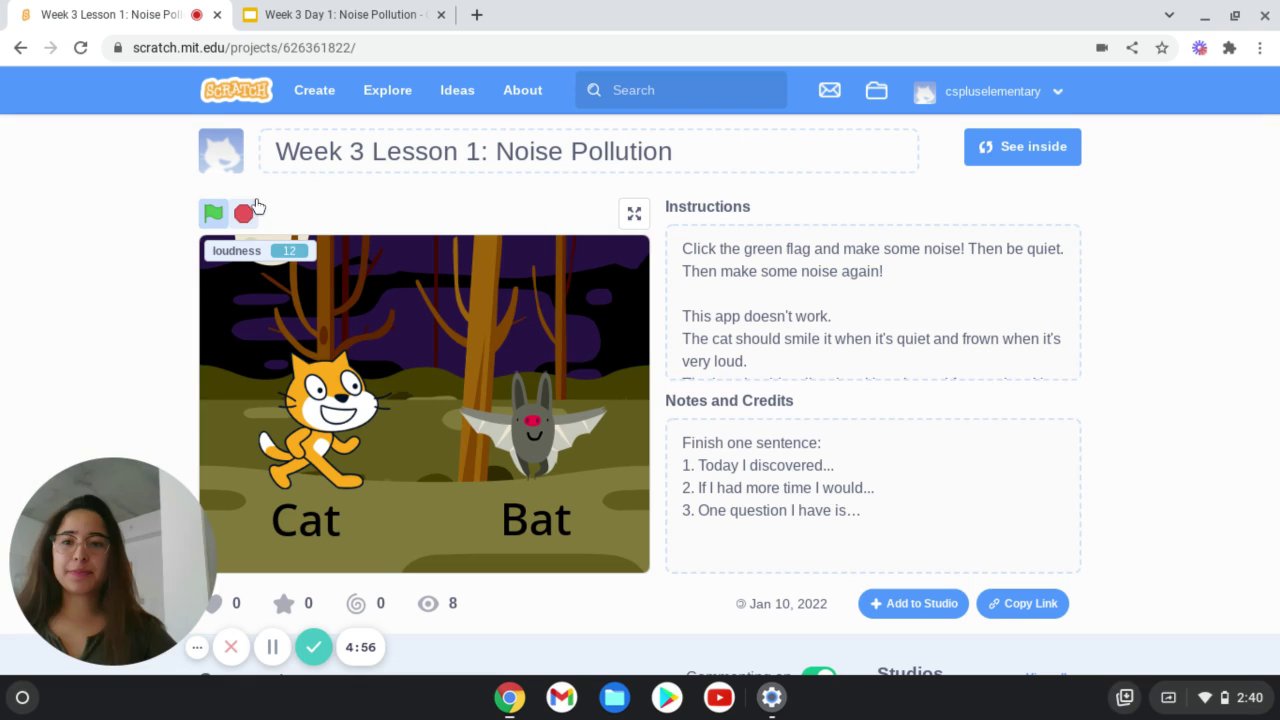The width and height of the screenshot is (1280, 720).
Task: Open the recording options ellipsis menu
Action: click(197, 647)
